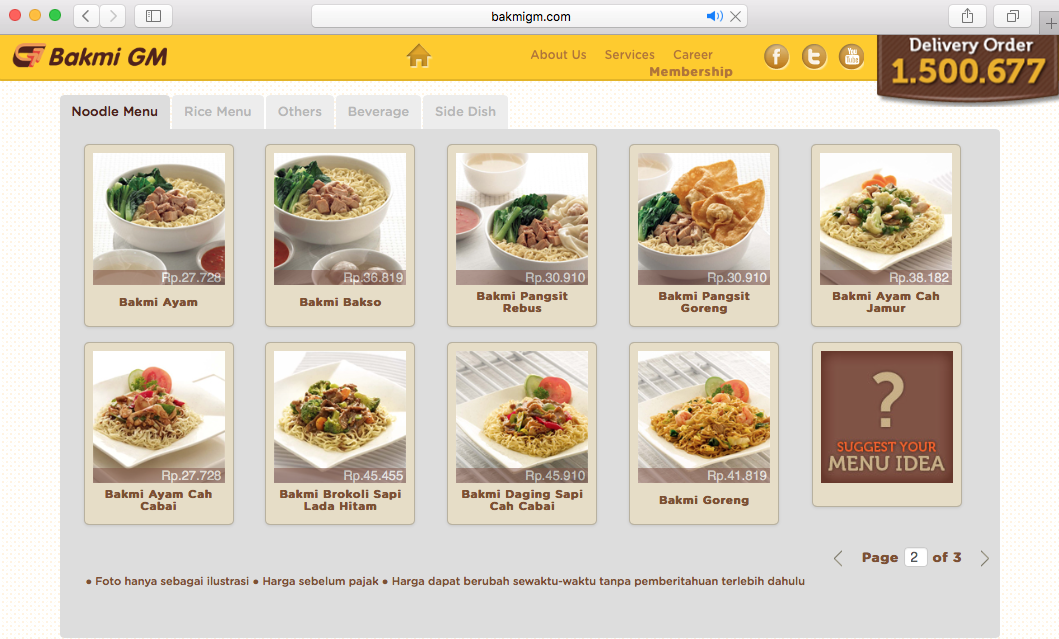Open the Bakmi Daging Sapi Cah Cabai photo
The width and height of the screenshot is (1059, 639).
click(522, 417)
